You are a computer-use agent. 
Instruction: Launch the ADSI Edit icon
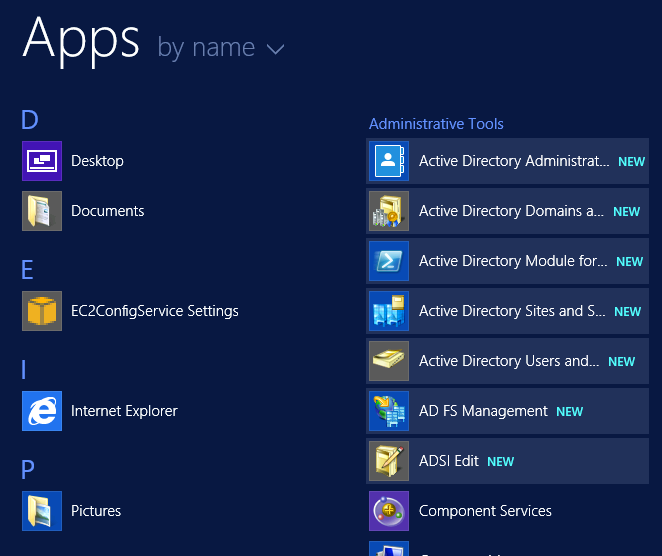point(389,461)
